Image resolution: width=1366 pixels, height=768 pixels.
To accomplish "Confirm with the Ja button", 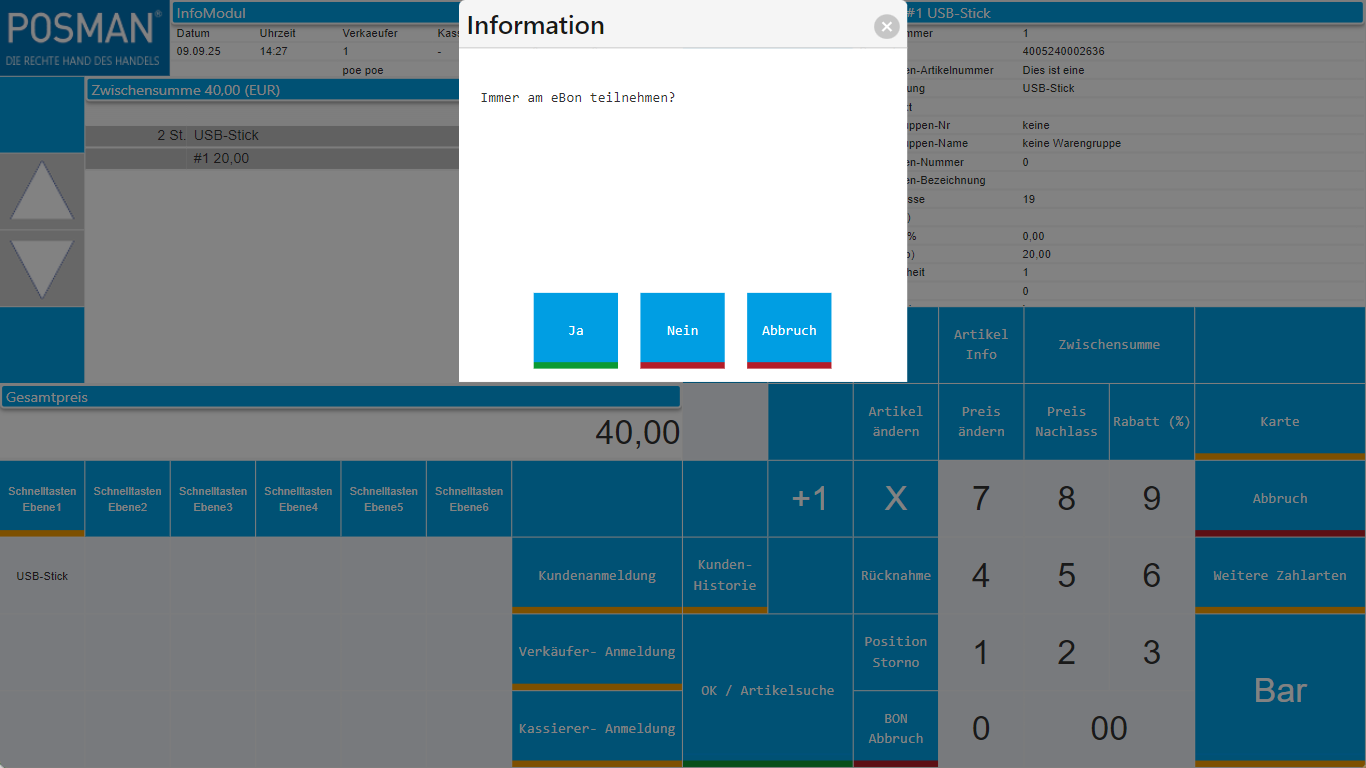I will pyautogui.click(x=575, y=330).
